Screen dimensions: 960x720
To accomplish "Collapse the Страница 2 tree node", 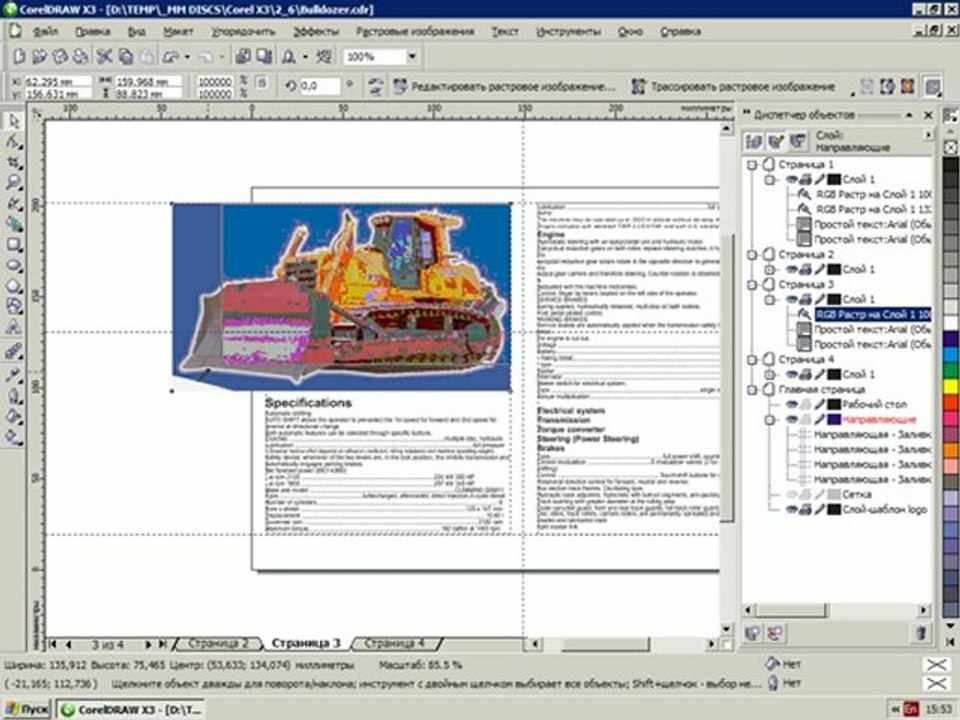I will (x=752, y=255).
